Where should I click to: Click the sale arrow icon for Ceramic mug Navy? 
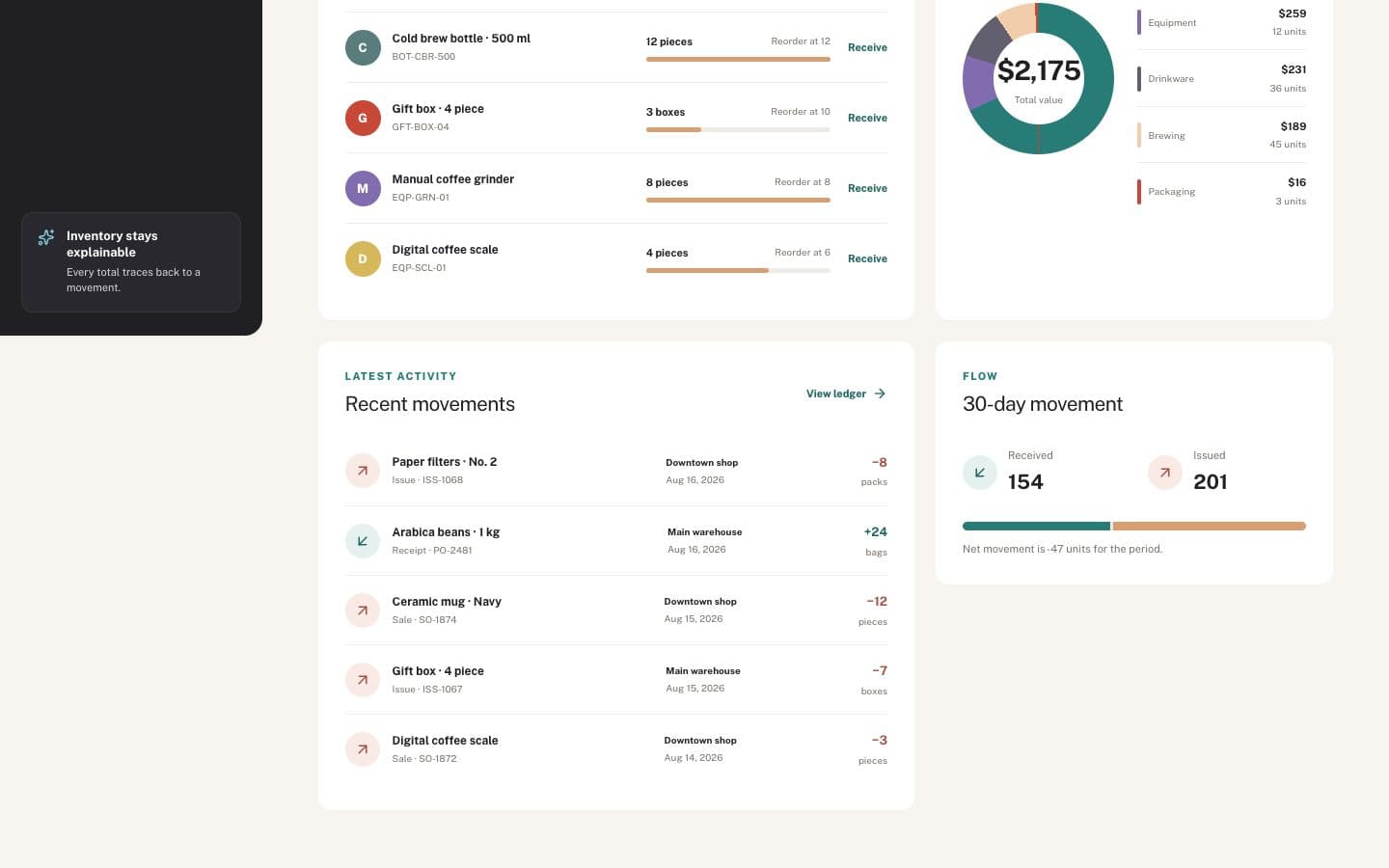(x=363, y=610)
